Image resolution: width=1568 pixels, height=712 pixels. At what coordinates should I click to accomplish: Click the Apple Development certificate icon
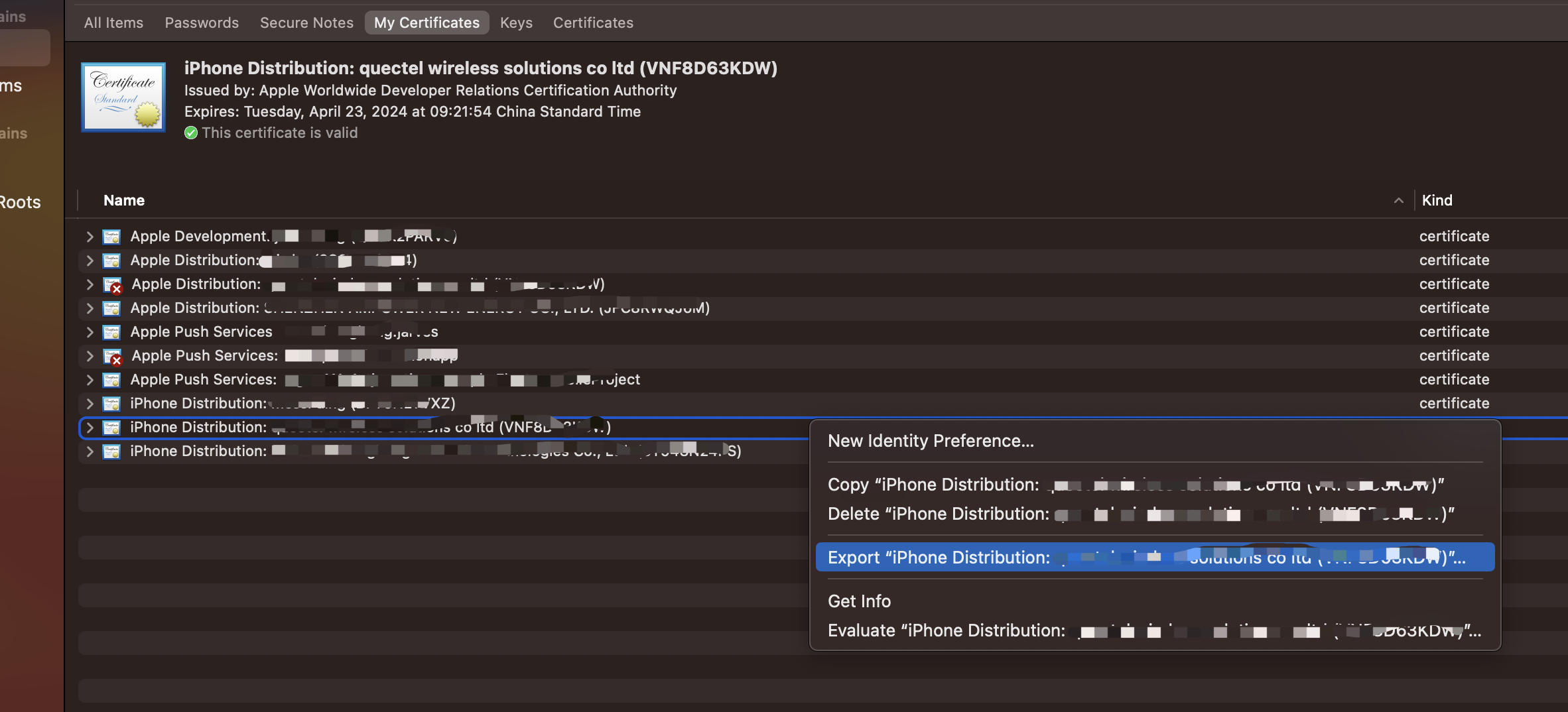111,237
